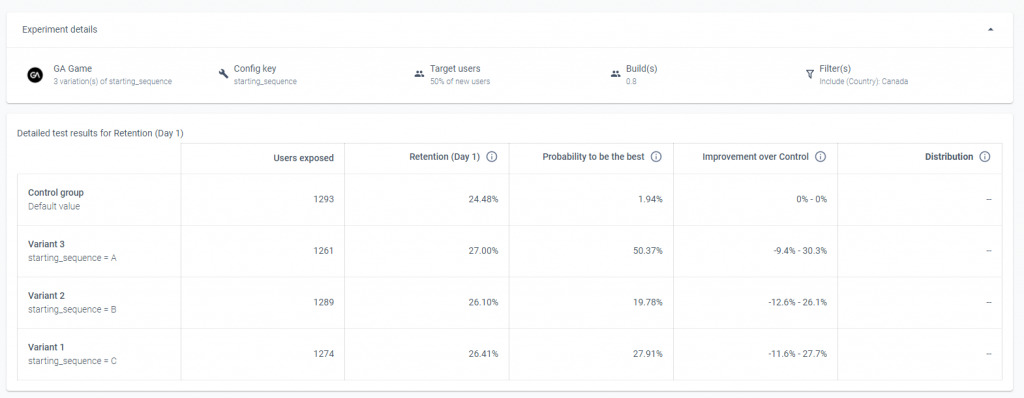Click 'Default value' under Control group

pyautogui.click(x=54, y=207)
